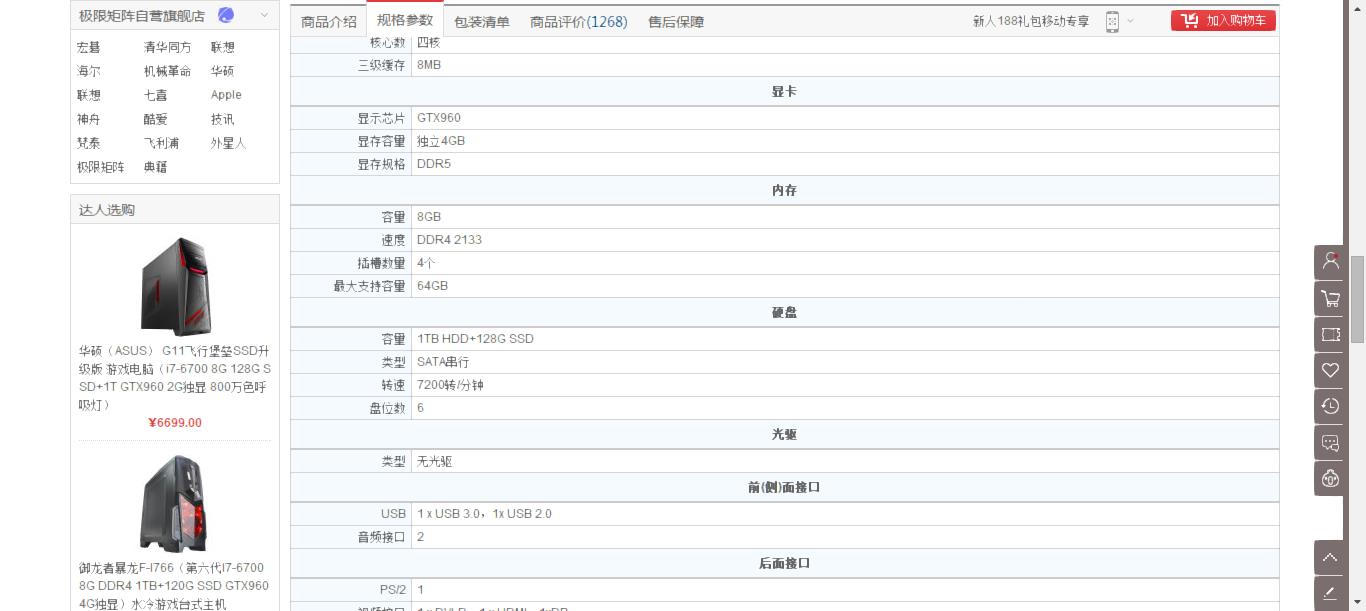1366x611 pixels.
Task: Open the favorites heart sidebar icon
Action: (1331, 370)
